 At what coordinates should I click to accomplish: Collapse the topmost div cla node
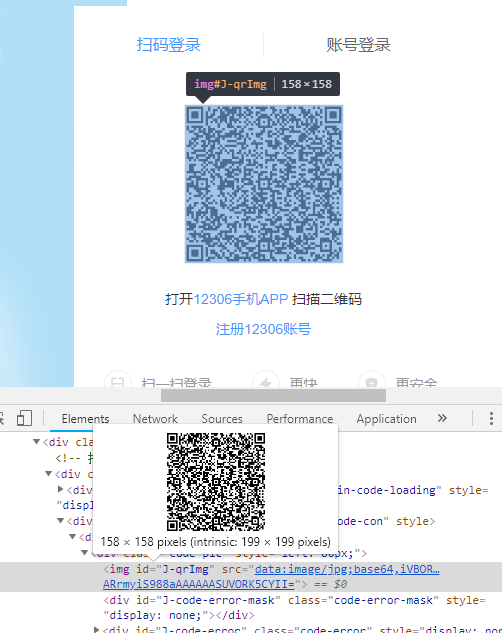coord(37,442)
